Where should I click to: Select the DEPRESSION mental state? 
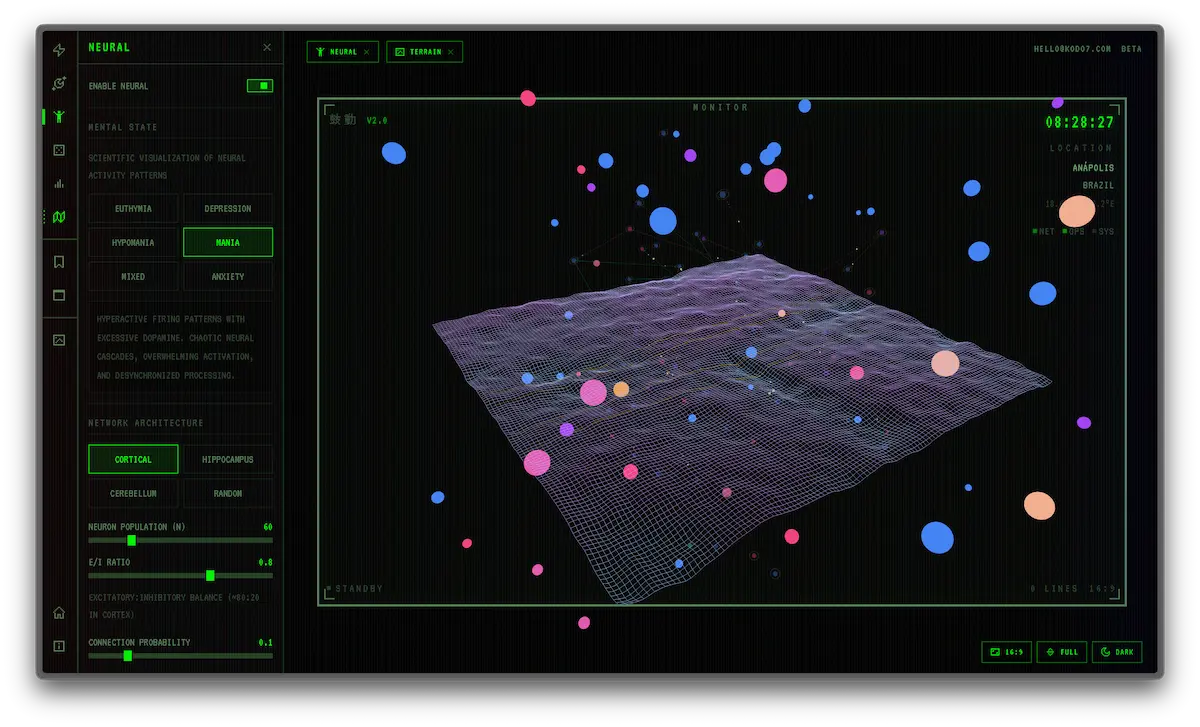point(227,208)
